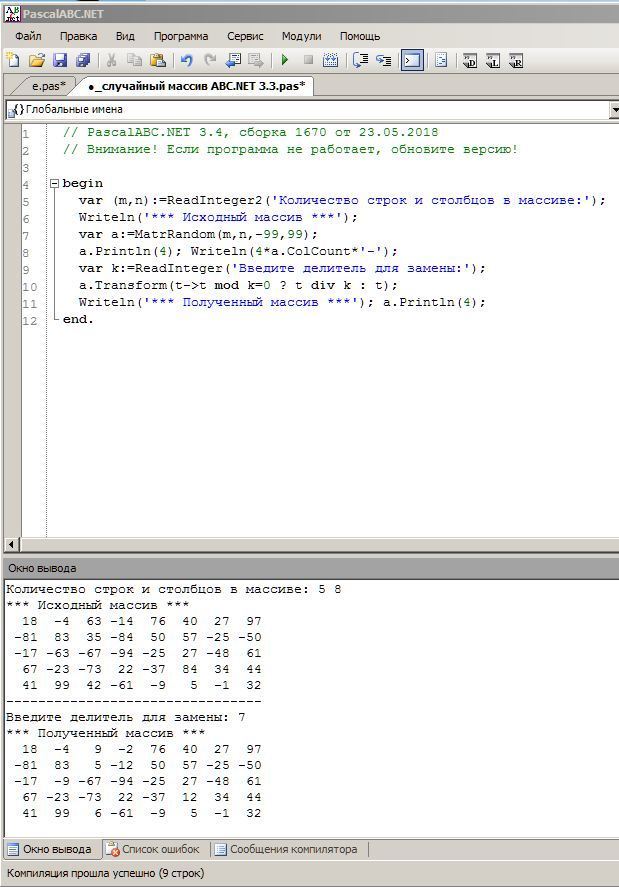
Task: Redo the last undone edit
Action: (x=210, y=60)
